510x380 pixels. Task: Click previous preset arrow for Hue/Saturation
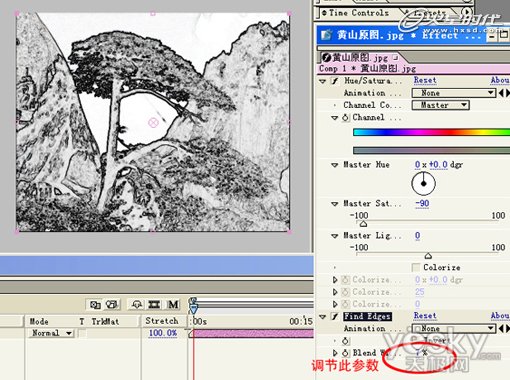click(x=501, y=93)
